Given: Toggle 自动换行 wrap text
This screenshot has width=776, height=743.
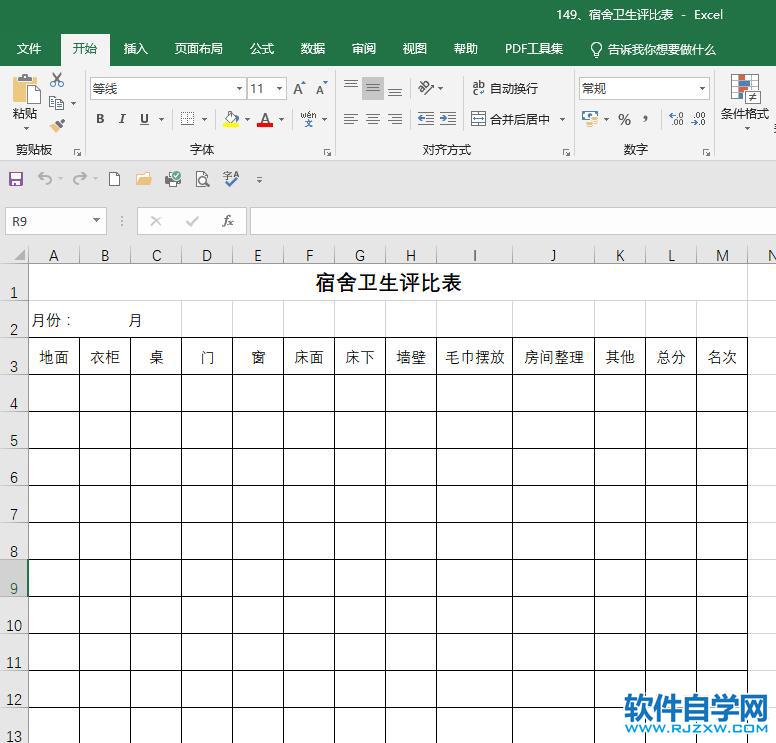Looking at the screenshot, I should coord(505,88).
